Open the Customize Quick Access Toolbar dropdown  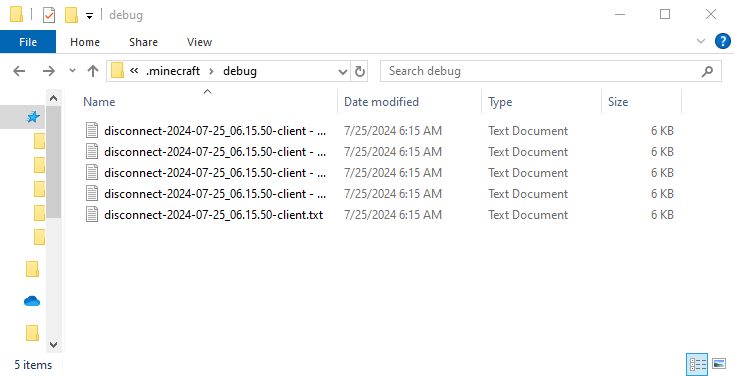coord(89,16)
